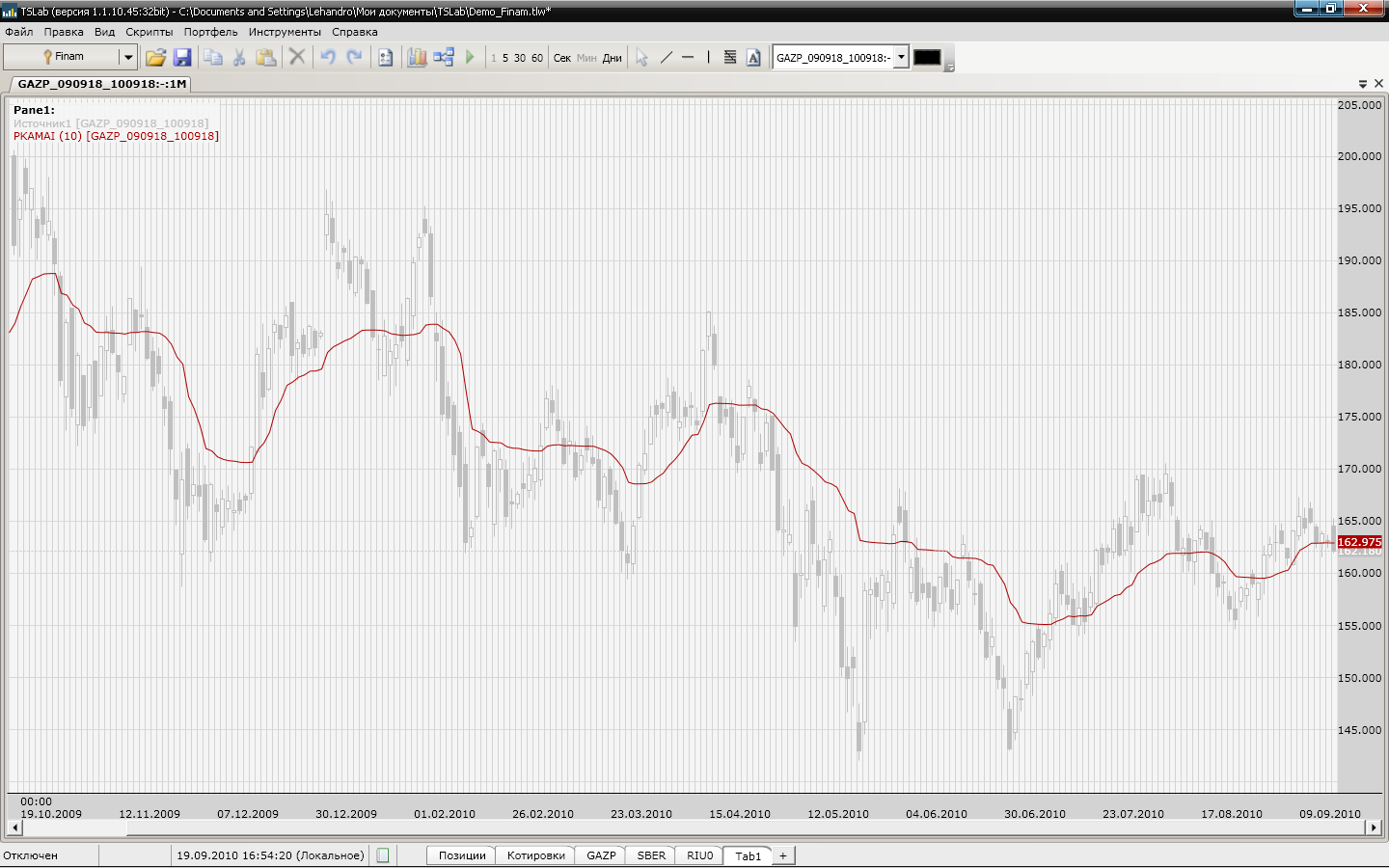
Task: Select the horizontal line drawing tool
Action: (688, 58)
